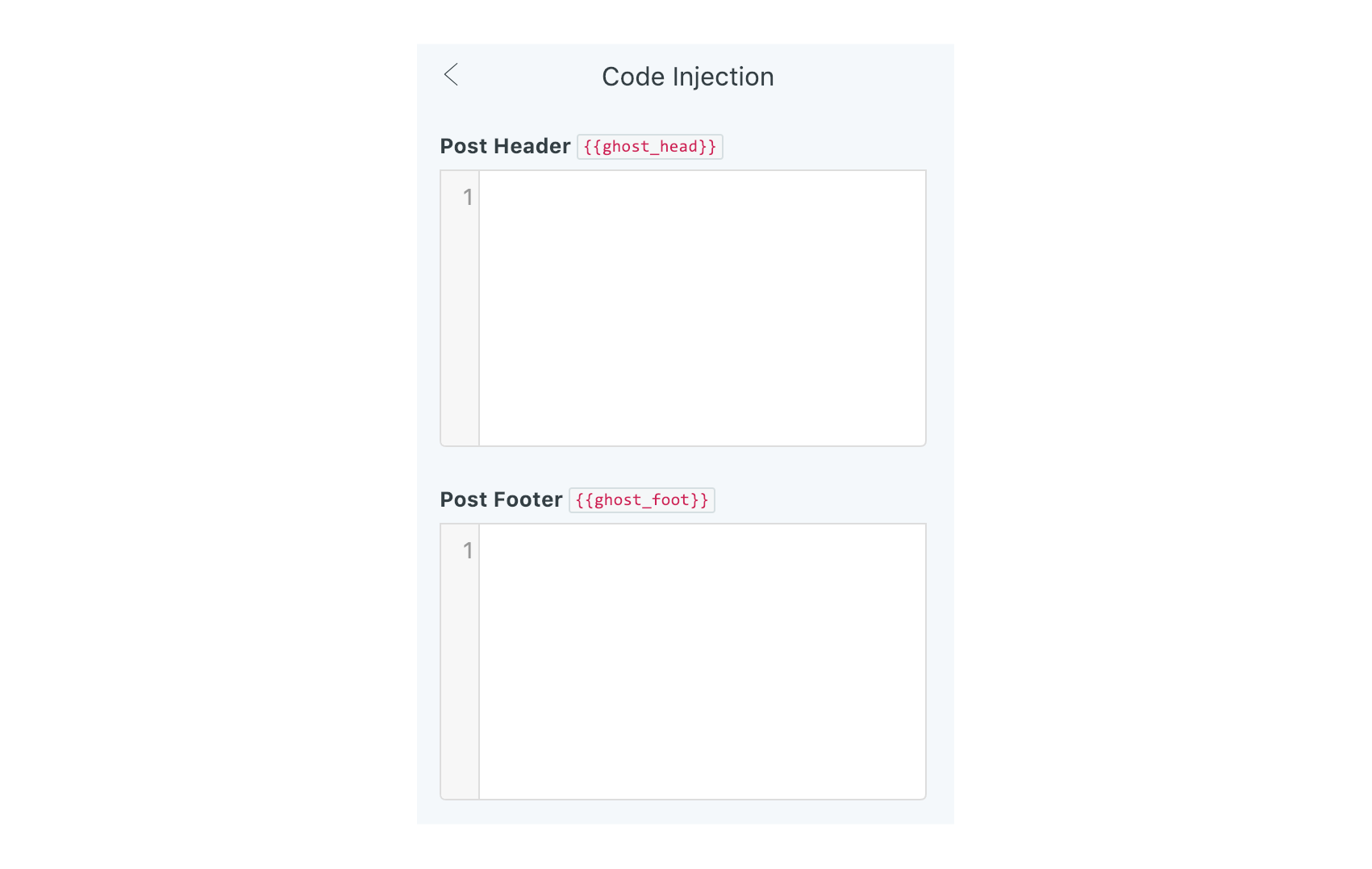1372x869 pixels.
Task: Focus the Post Footer code editor
Action: click(702, 661)
